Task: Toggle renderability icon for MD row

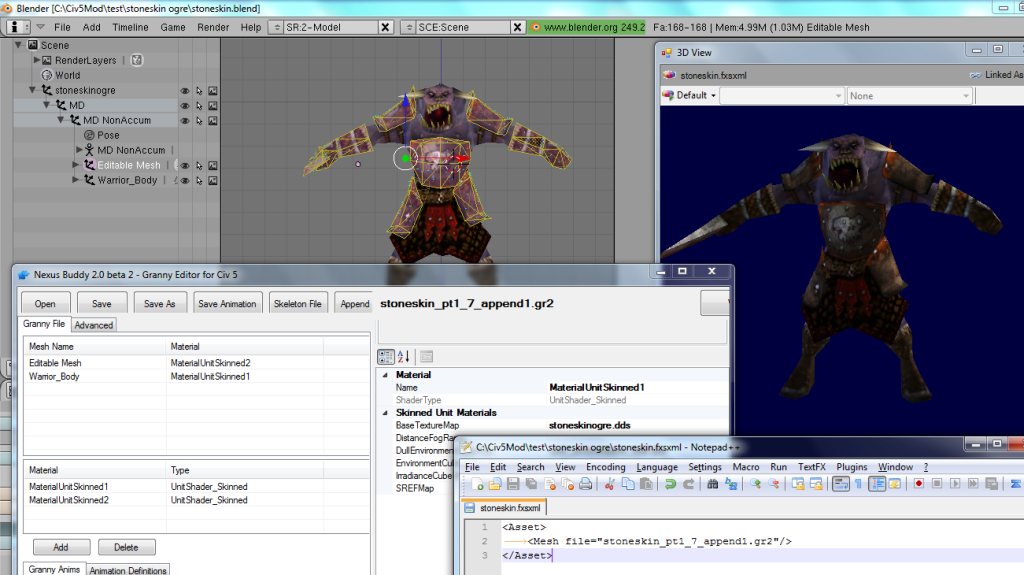Action: click(x=213, y=106)
